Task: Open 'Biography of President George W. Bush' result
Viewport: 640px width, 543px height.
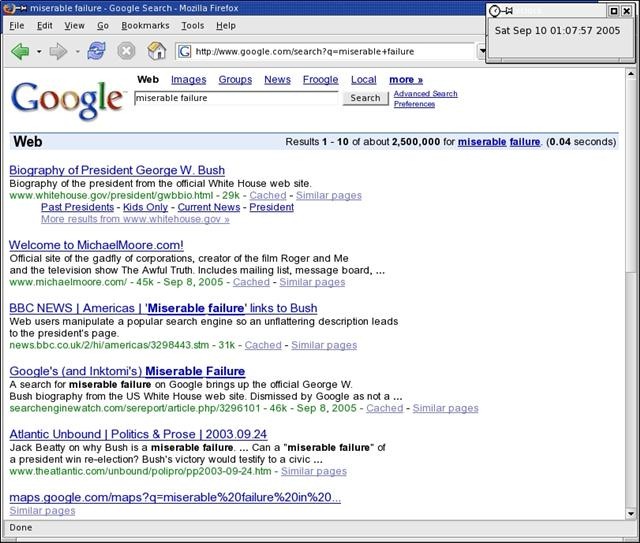Action: tap(117, 169)
